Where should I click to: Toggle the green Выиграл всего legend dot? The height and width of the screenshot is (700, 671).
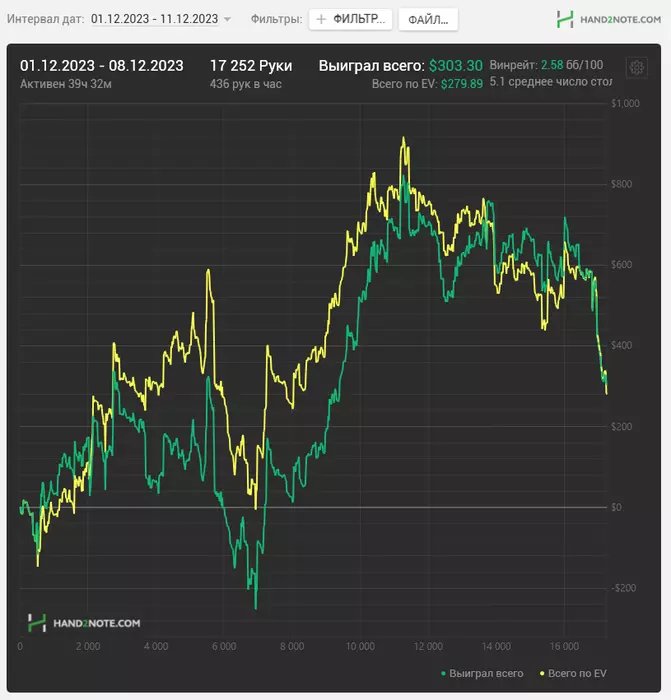[443, 673]
